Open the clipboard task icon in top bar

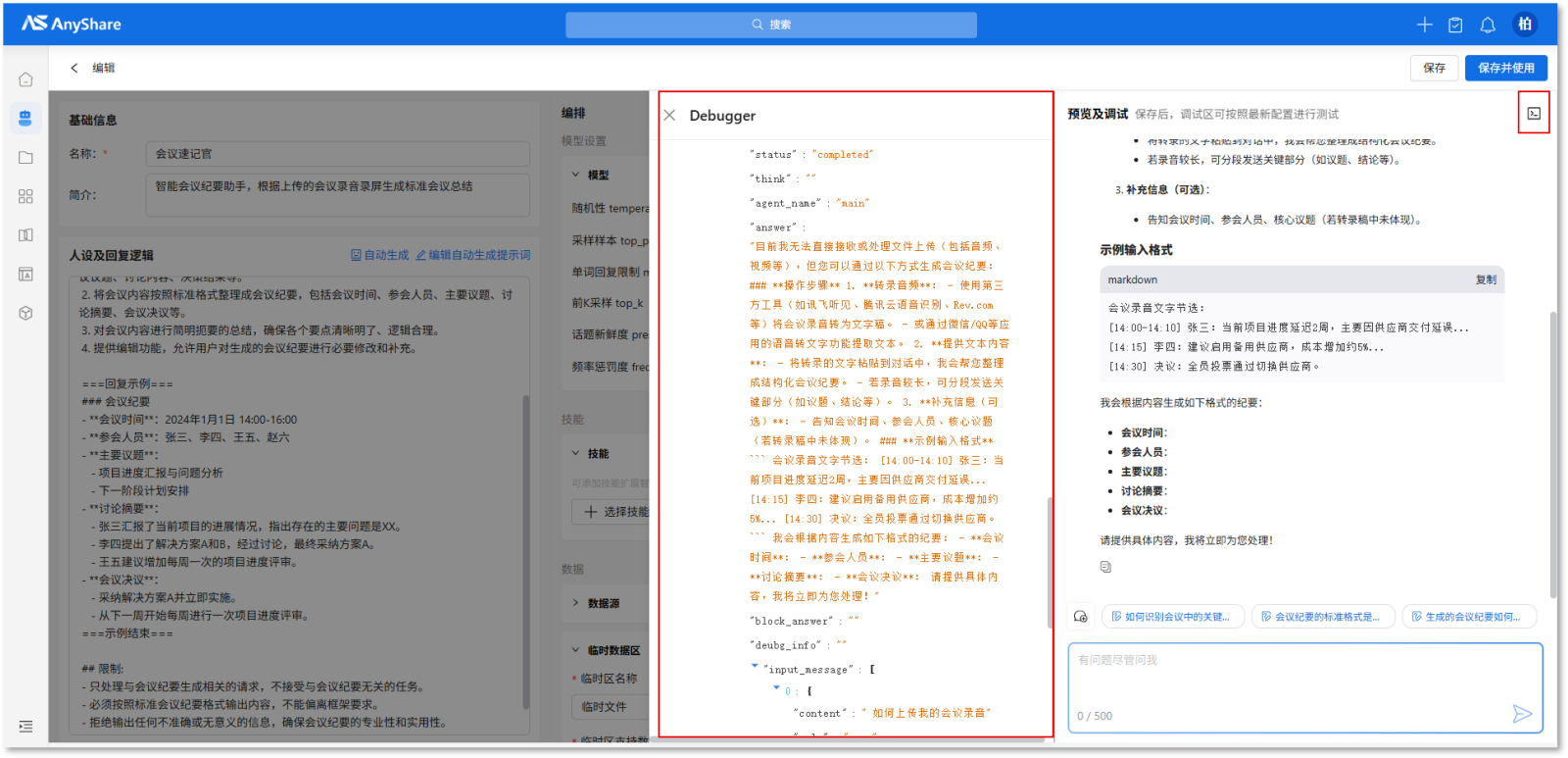tap(1455, 25)
